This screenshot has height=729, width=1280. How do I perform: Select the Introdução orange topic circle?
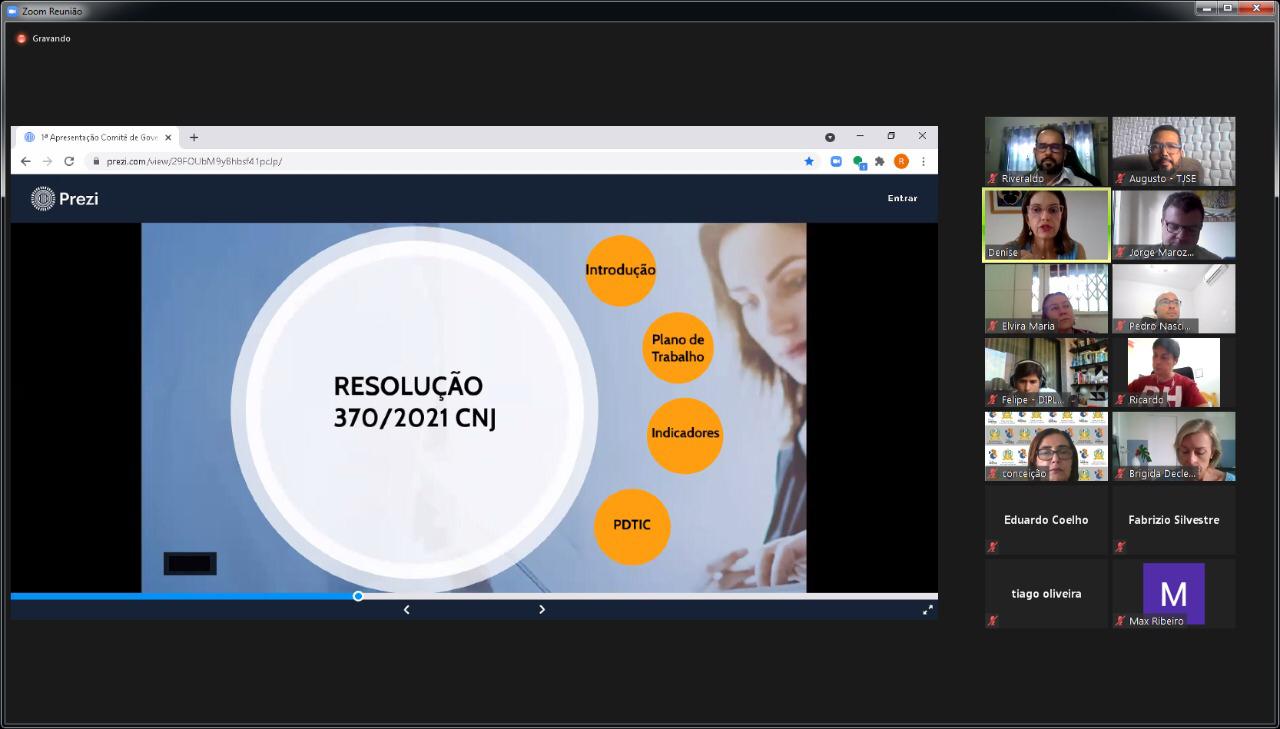pyautogui.click(x=620, y=270)
